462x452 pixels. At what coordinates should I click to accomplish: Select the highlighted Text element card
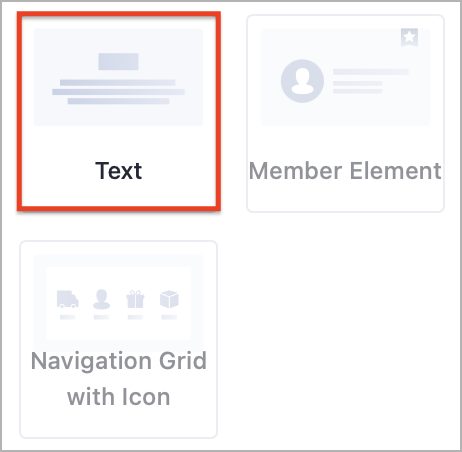point(119,111)
